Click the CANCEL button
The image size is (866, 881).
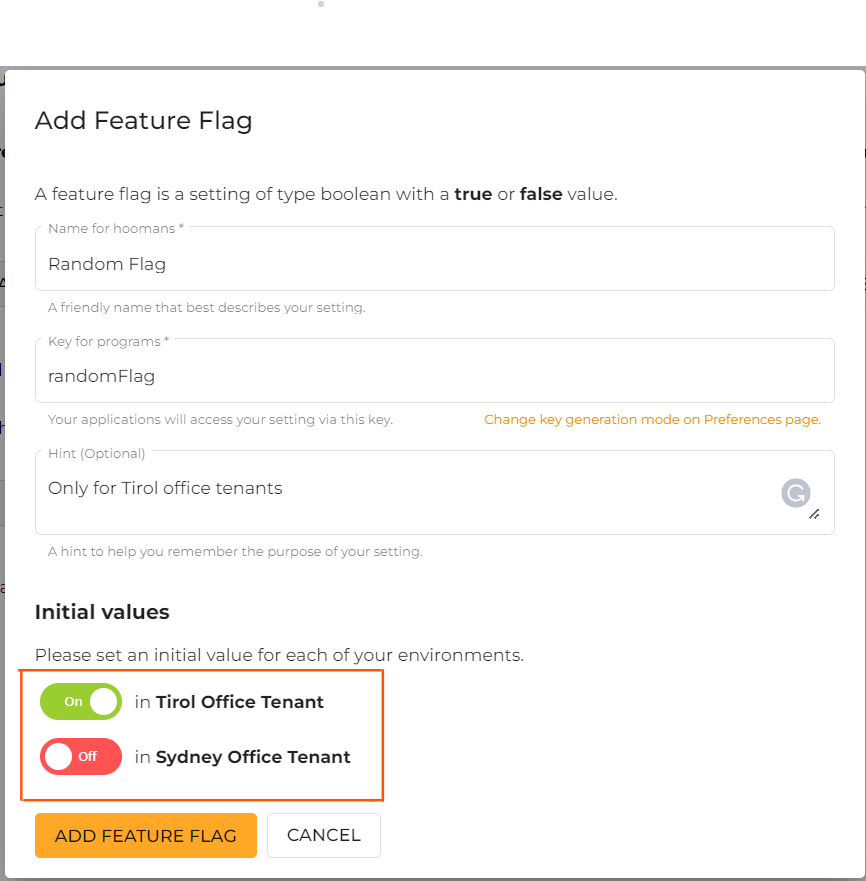coord(323,835)
